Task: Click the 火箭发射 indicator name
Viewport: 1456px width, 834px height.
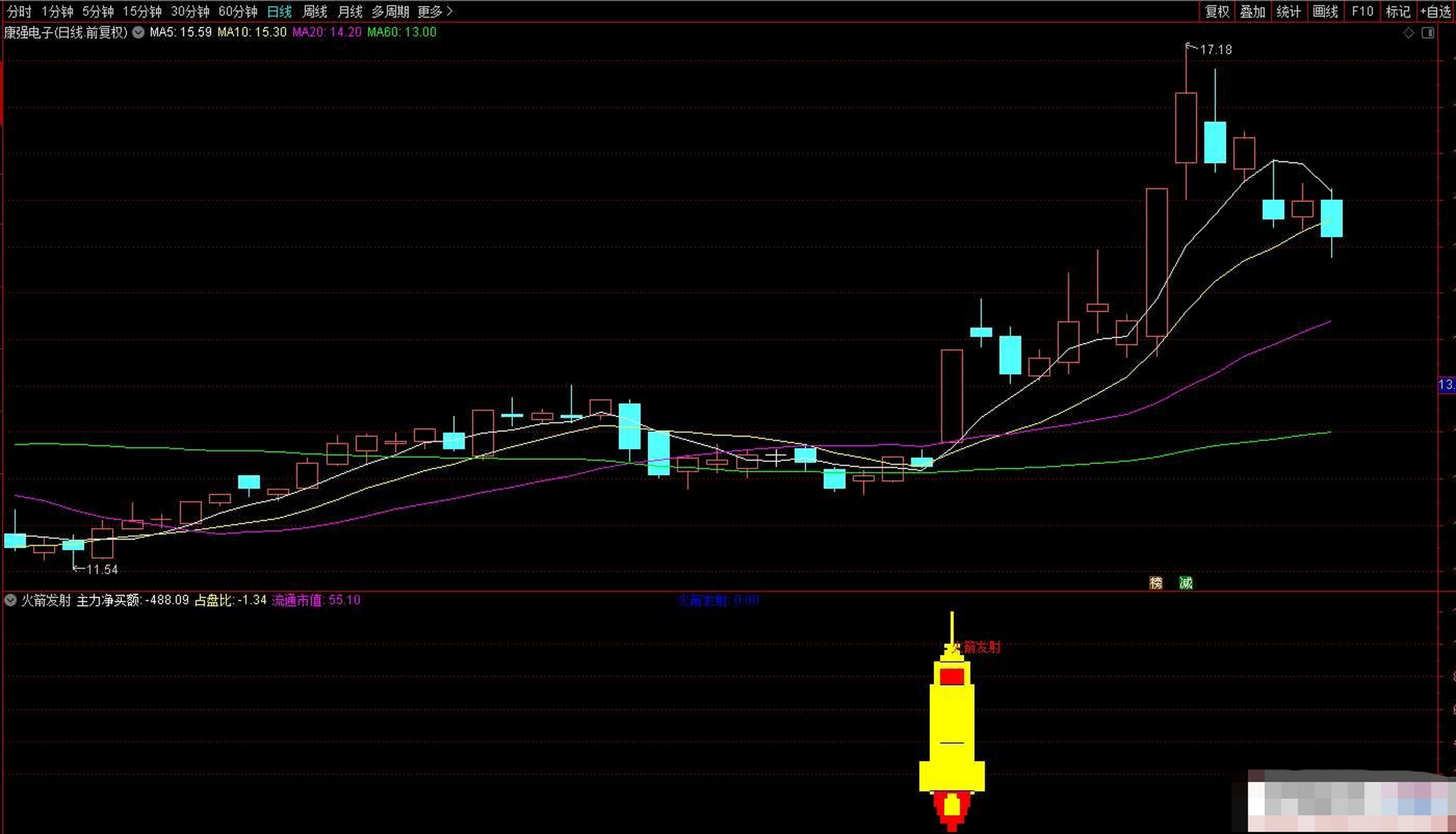Action: point(46,600)
